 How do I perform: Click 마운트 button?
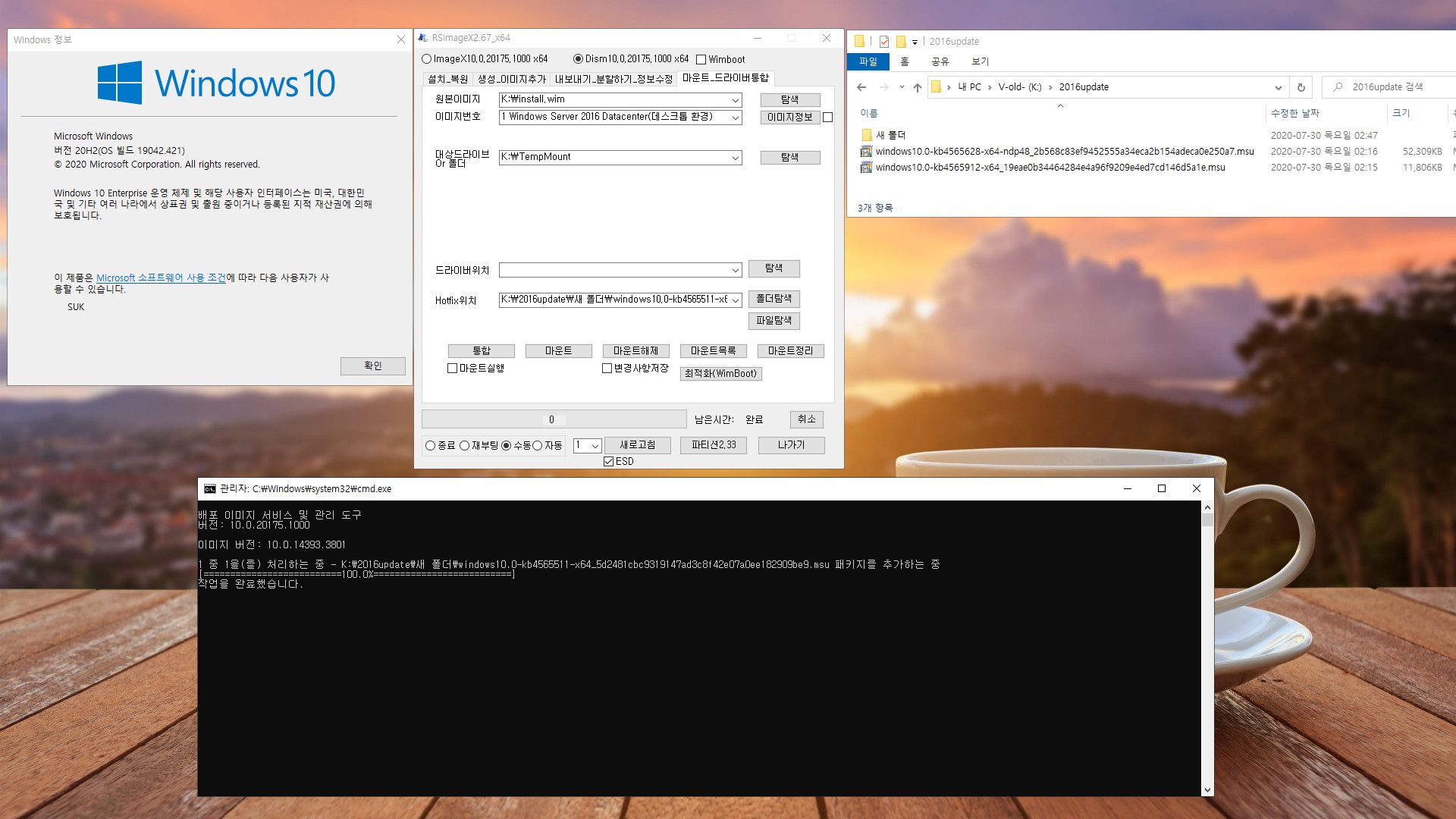coord(559,351)
